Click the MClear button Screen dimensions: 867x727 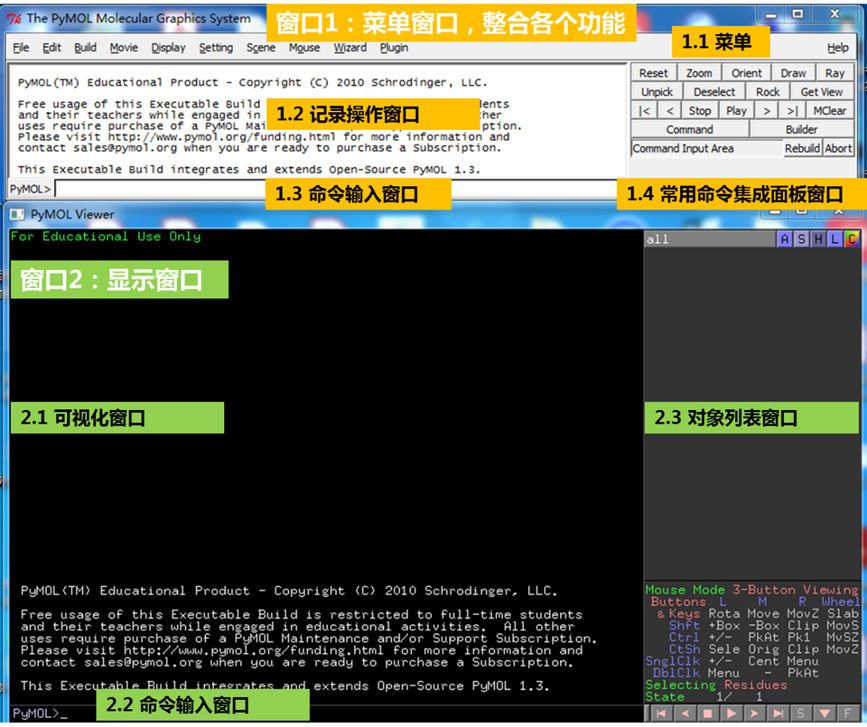coord(829,111)
